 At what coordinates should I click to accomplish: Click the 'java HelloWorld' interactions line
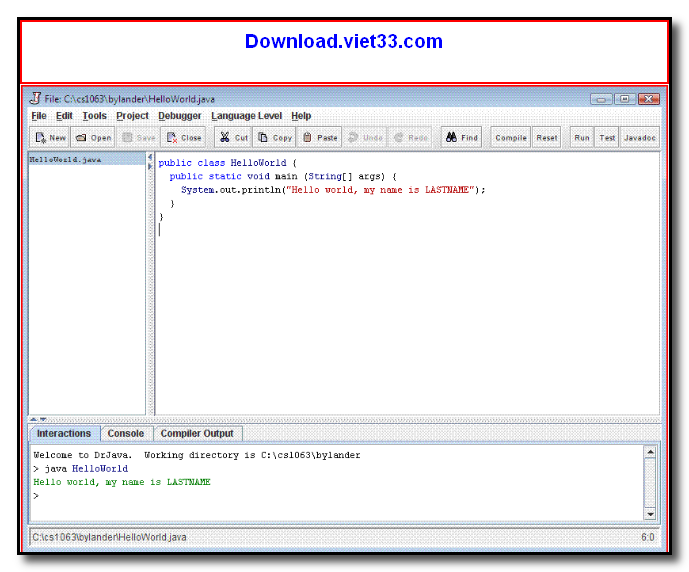[81, 469]
